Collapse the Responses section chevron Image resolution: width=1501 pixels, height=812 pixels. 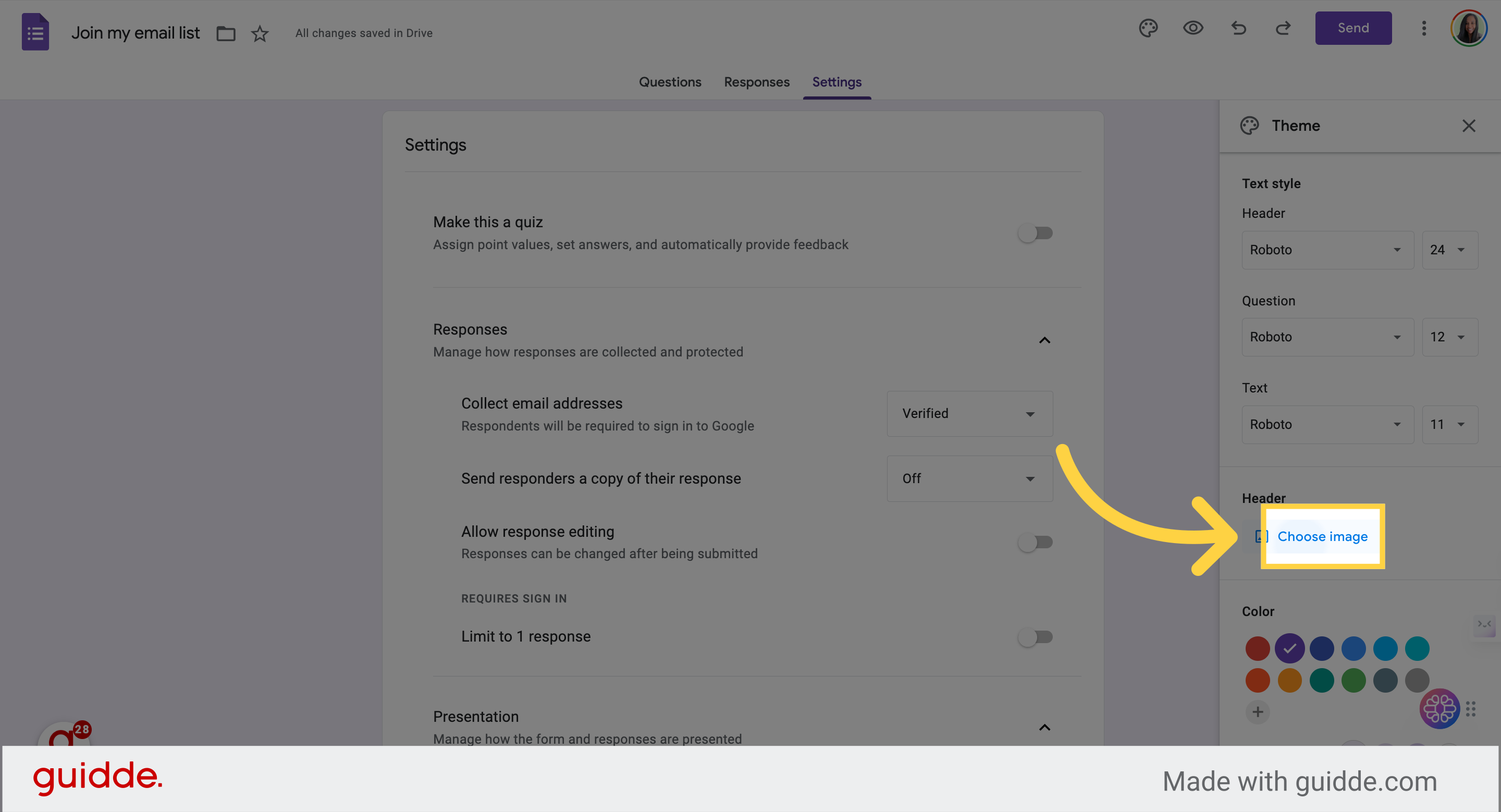click(1044, 340)
